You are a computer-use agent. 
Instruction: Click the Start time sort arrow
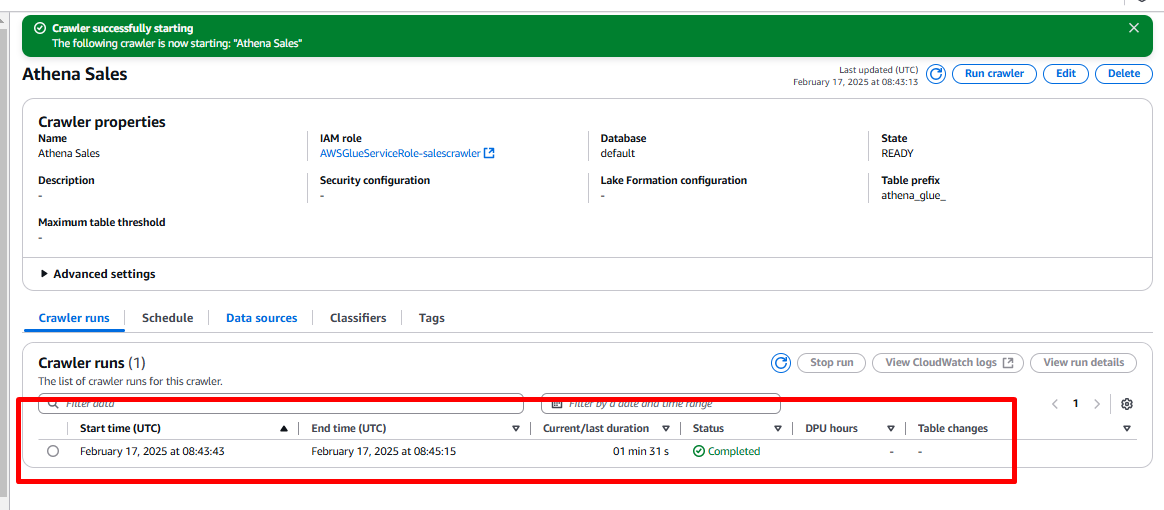pyautogui.click(x=284, y=428)
